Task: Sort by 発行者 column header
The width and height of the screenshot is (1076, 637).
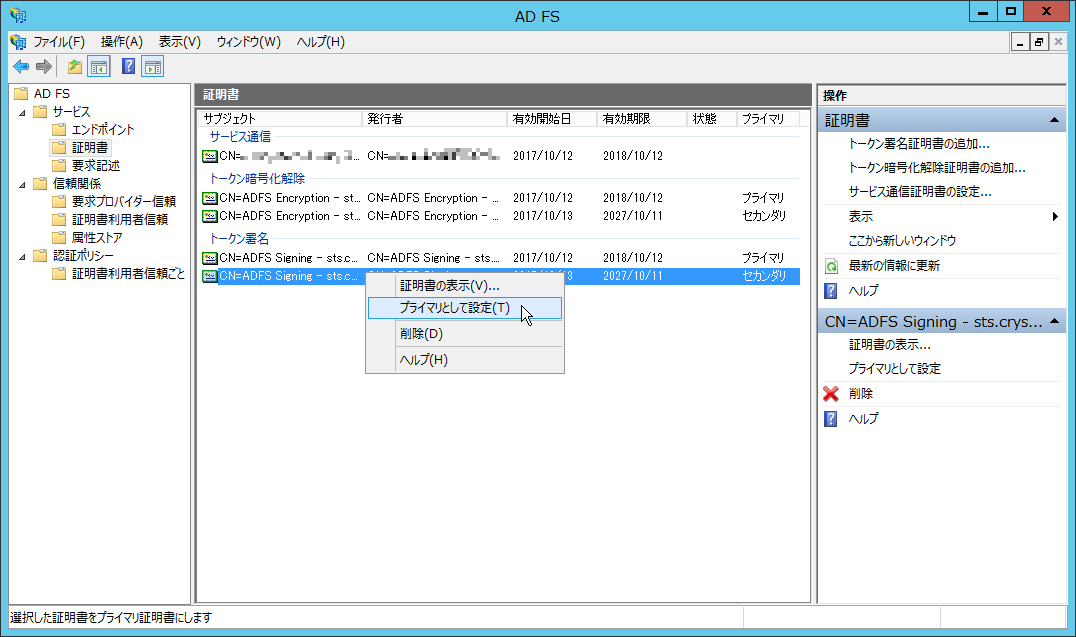Action: [434, 119]
